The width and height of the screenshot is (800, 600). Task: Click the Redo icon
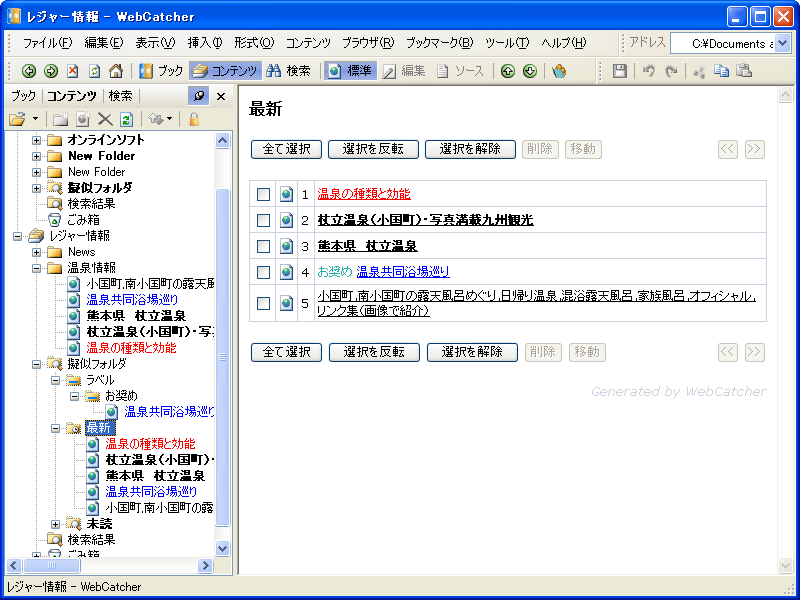[x=671, y=71]
